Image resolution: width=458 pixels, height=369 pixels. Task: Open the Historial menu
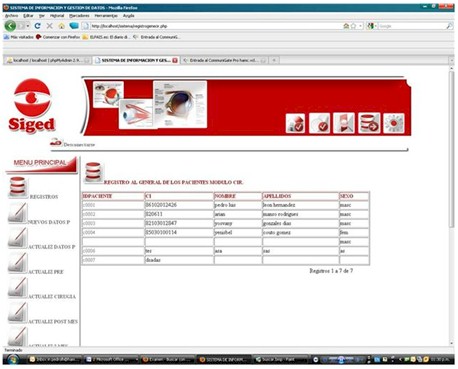[57, 16]
